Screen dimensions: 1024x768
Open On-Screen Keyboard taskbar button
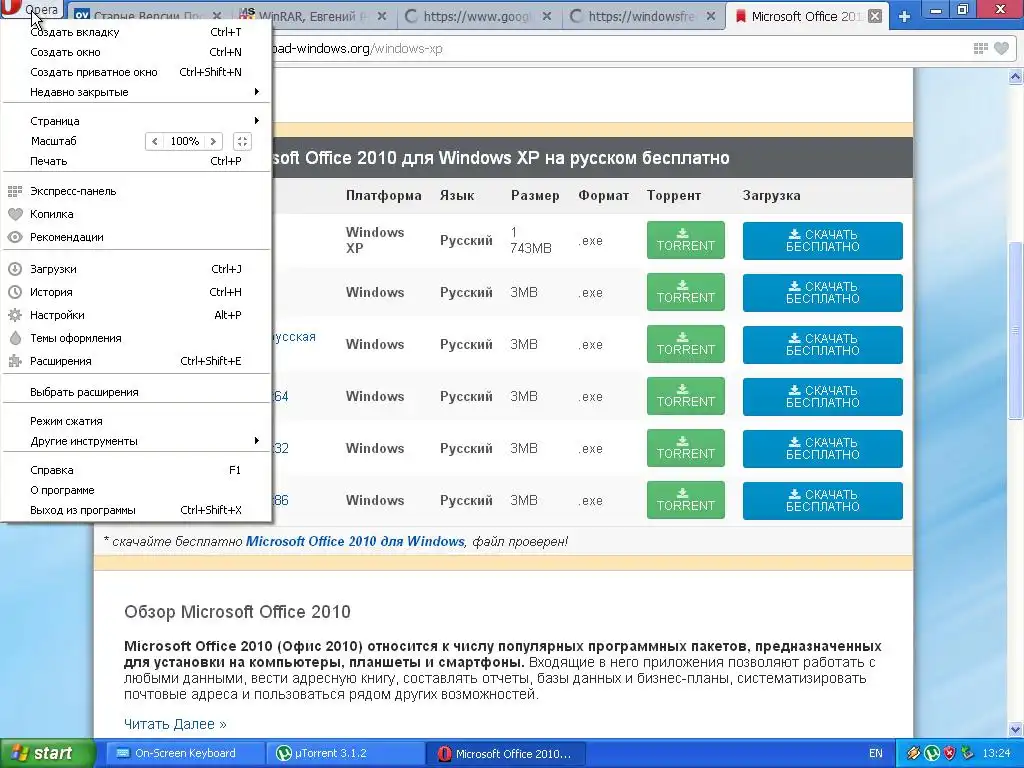point(184,754)
